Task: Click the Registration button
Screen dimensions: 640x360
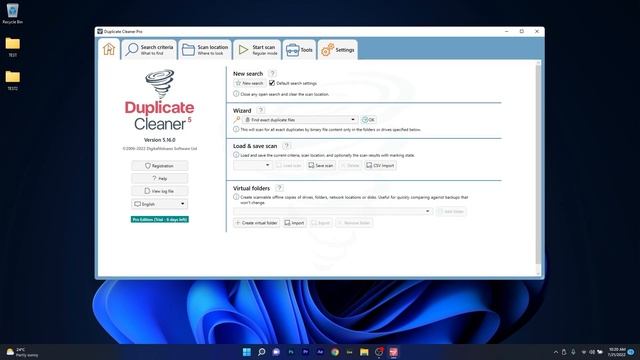Action: click(160, 166)
